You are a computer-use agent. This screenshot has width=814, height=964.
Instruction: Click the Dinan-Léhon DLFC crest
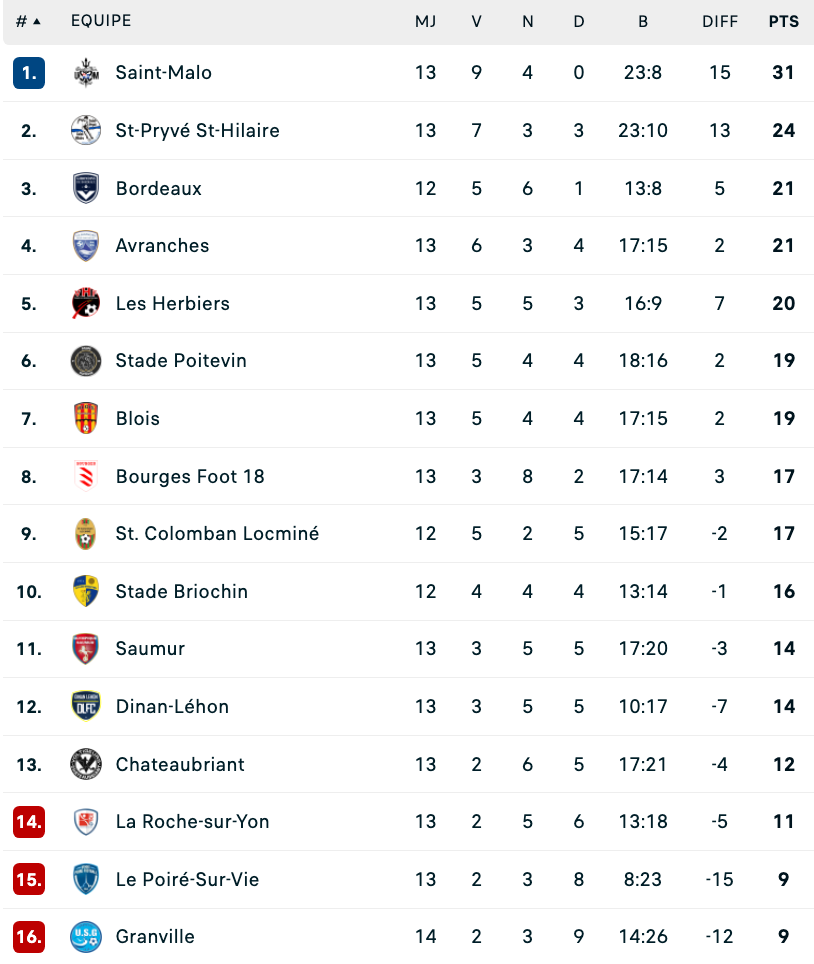tap(86, 706)
